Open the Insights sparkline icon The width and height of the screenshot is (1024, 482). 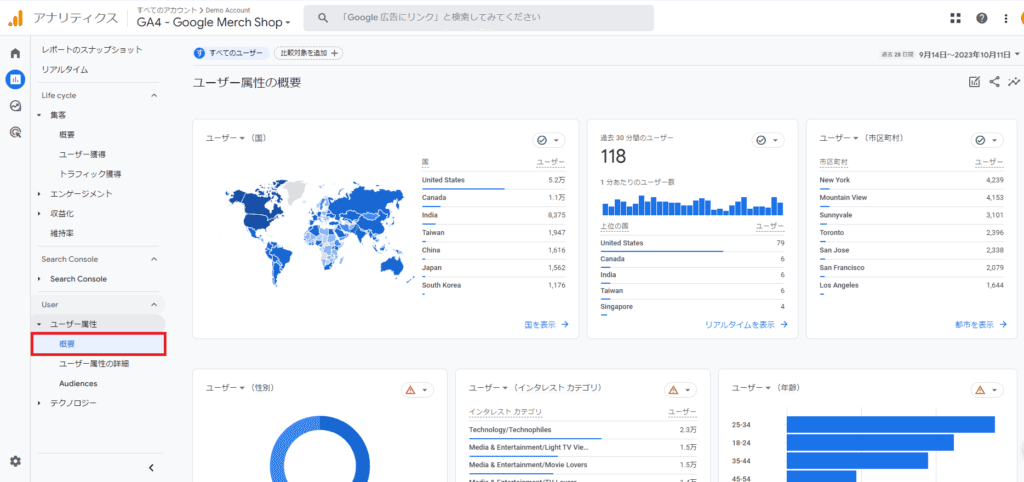(x=1014, y=82)
